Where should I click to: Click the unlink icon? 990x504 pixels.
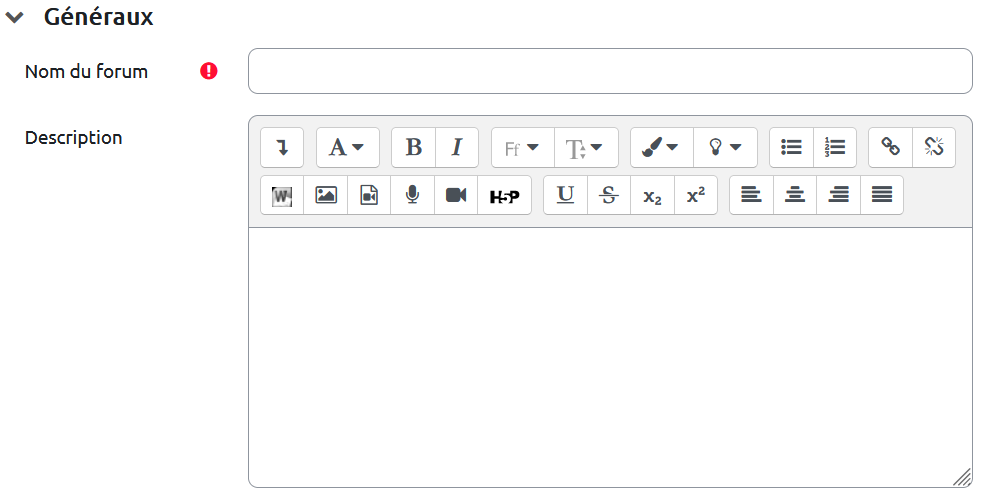[x=934, y=147]
